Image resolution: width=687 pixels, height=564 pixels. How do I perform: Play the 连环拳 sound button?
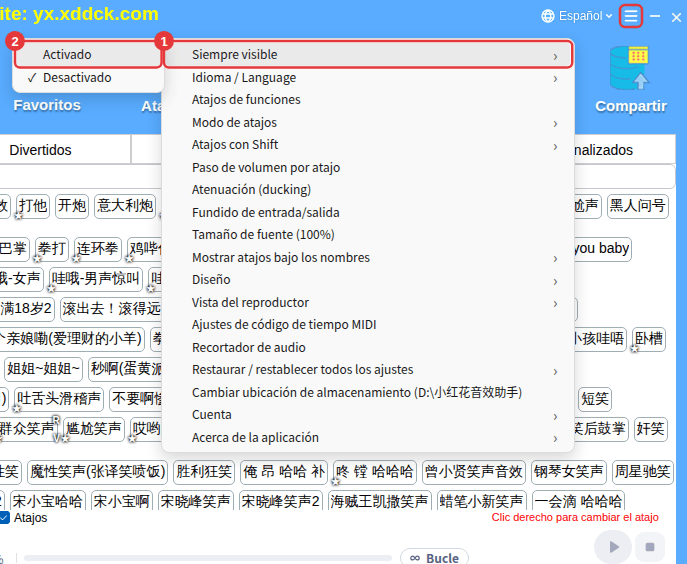(x=97, y=249)
